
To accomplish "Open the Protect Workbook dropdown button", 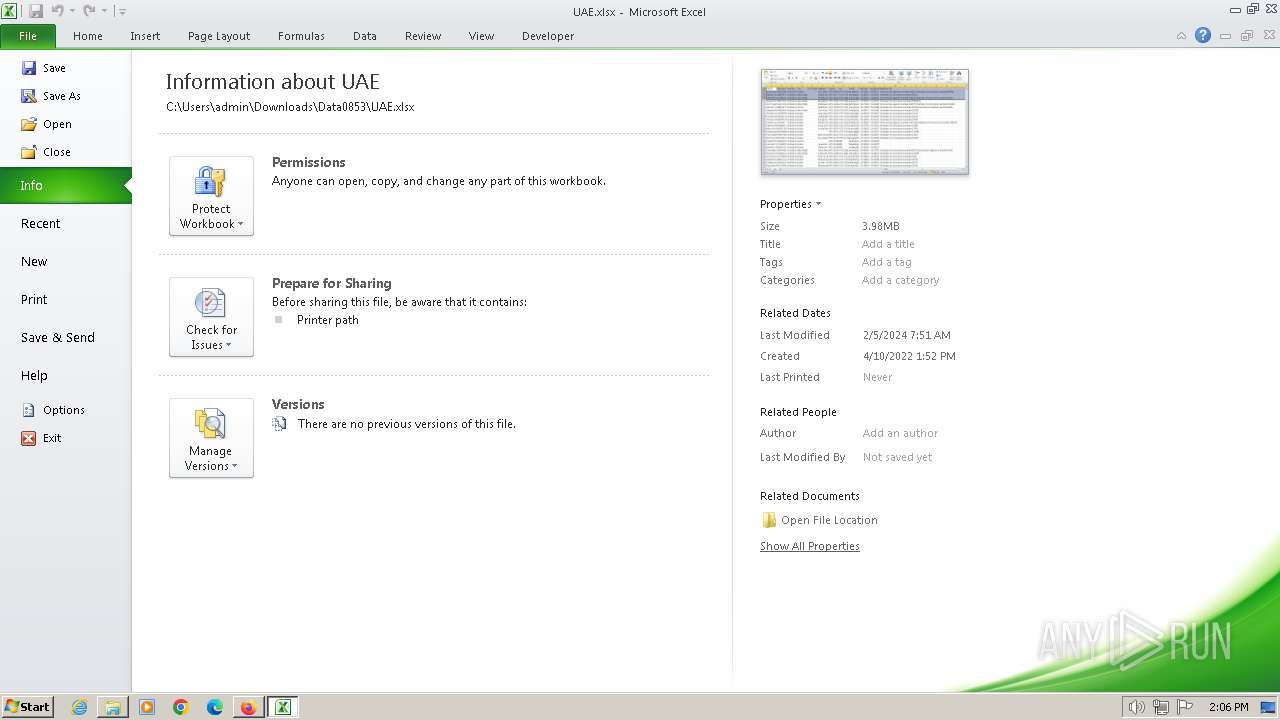I will click(x=211, y=196).
